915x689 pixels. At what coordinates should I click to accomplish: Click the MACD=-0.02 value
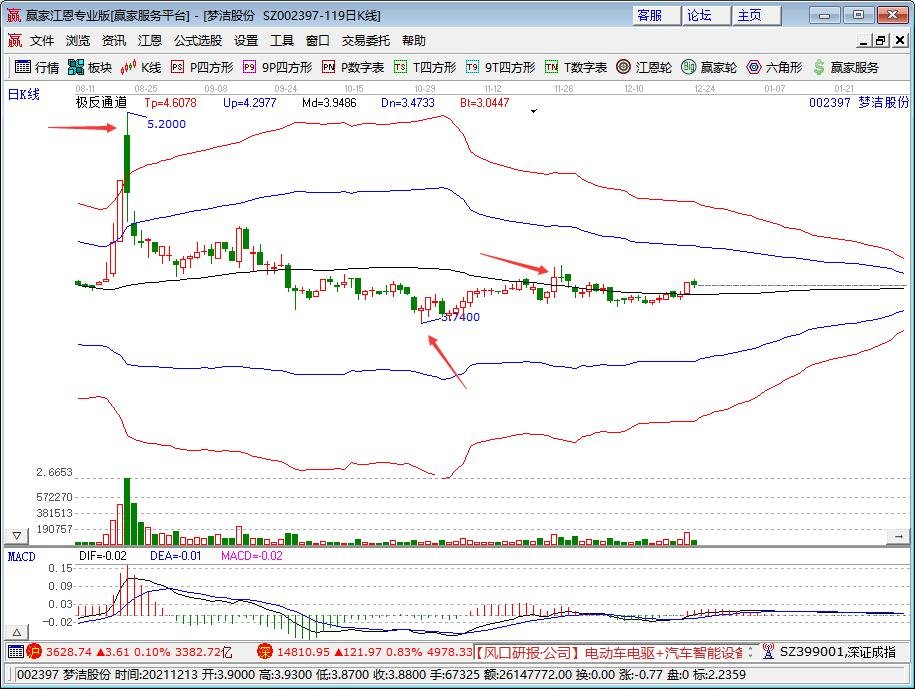252,556
